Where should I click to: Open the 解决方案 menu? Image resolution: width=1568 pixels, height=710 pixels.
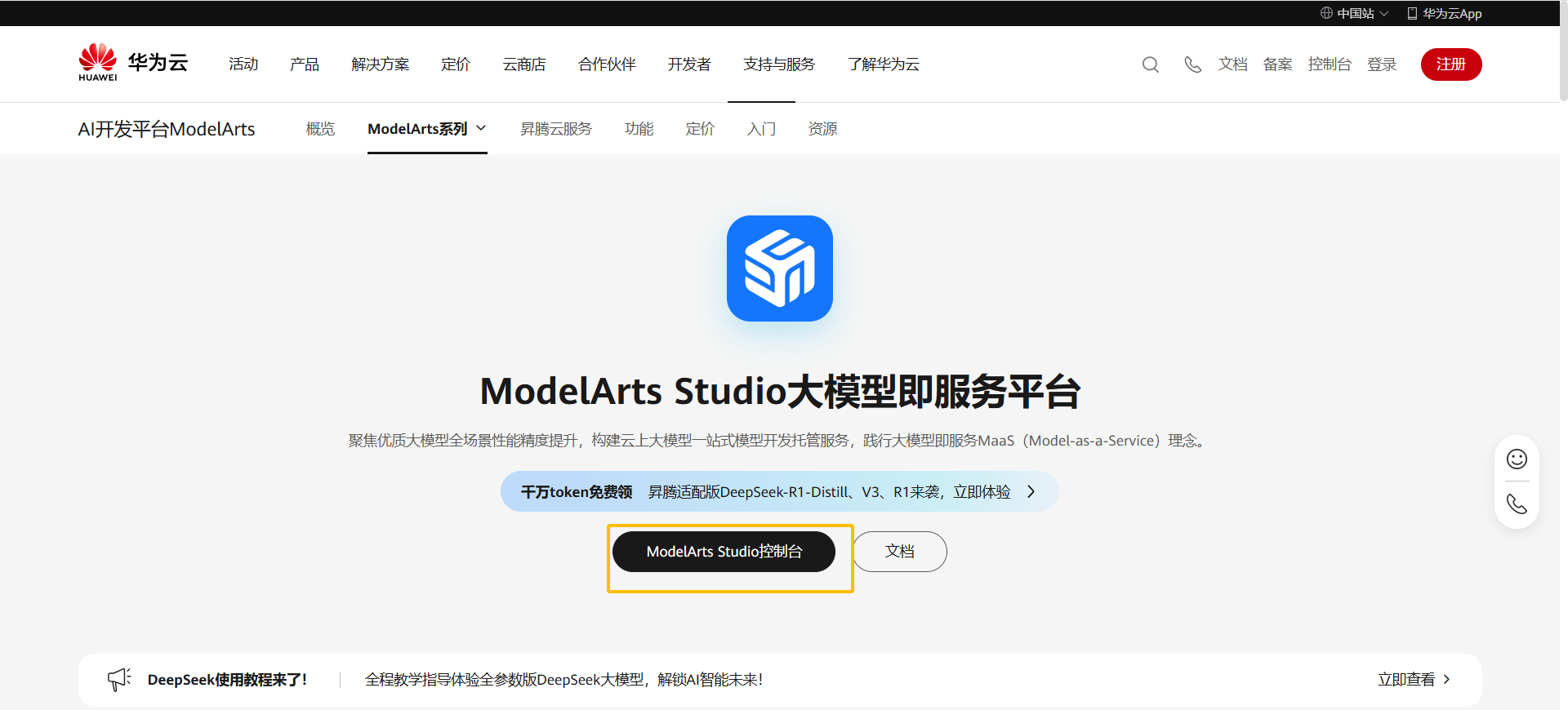pyautogui.click(x=380, y=64)
